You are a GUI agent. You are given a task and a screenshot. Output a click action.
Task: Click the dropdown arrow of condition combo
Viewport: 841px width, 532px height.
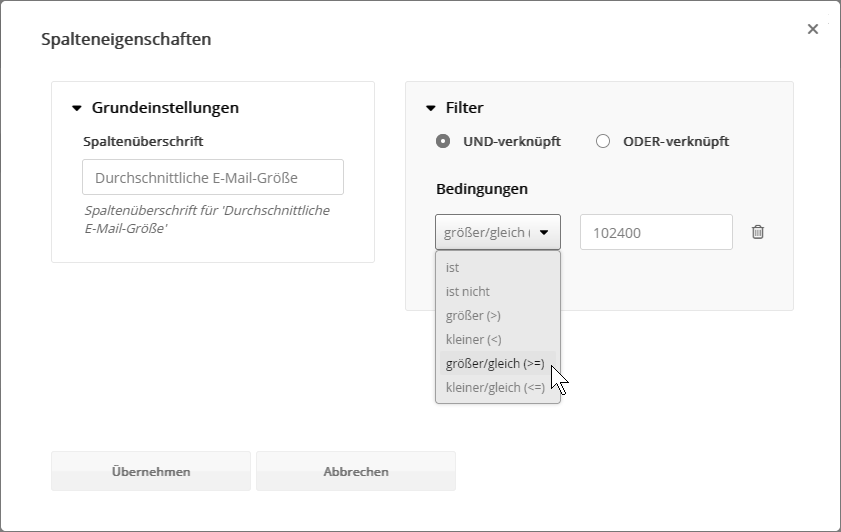[544, 232]
